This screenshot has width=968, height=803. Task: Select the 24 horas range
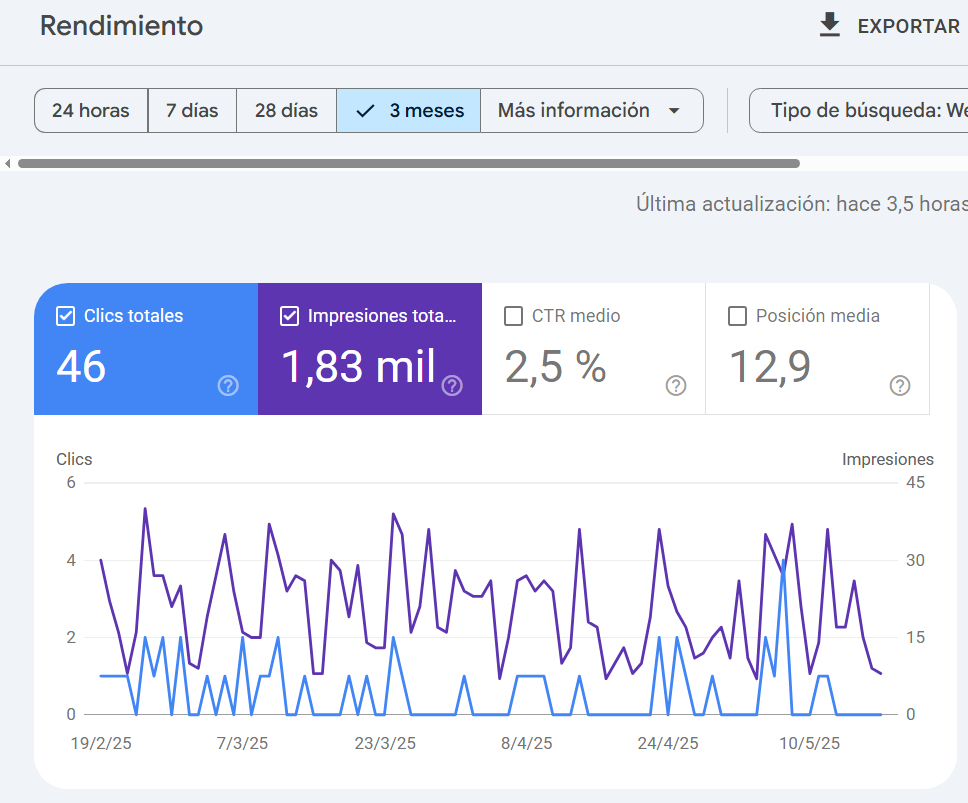91,110
